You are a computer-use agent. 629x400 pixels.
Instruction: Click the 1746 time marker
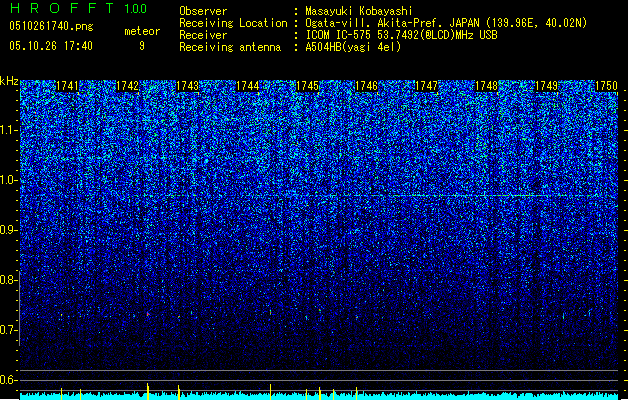367,86
